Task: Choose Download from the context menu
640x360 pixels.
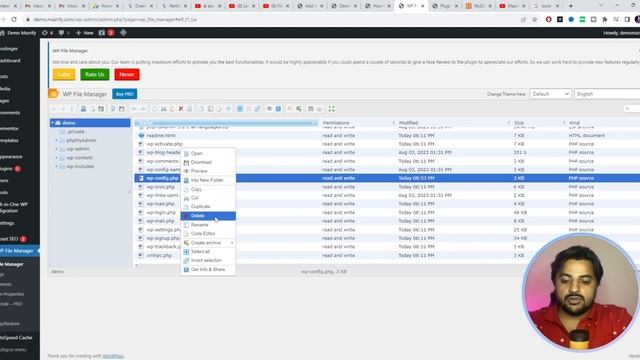Action: (x=208, y=162)
